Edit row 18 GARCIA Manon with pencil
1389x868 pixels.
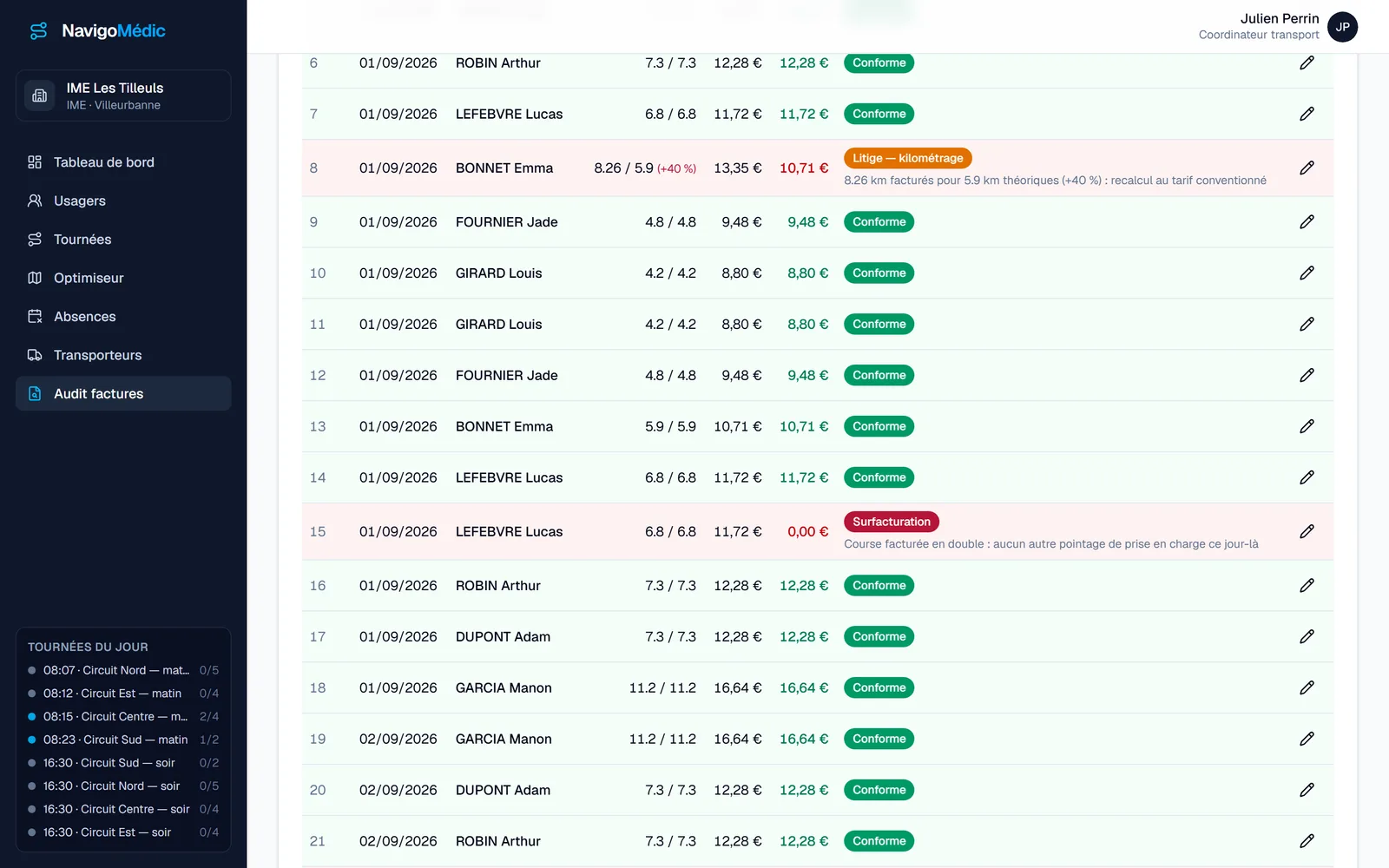click(1307, 687)
